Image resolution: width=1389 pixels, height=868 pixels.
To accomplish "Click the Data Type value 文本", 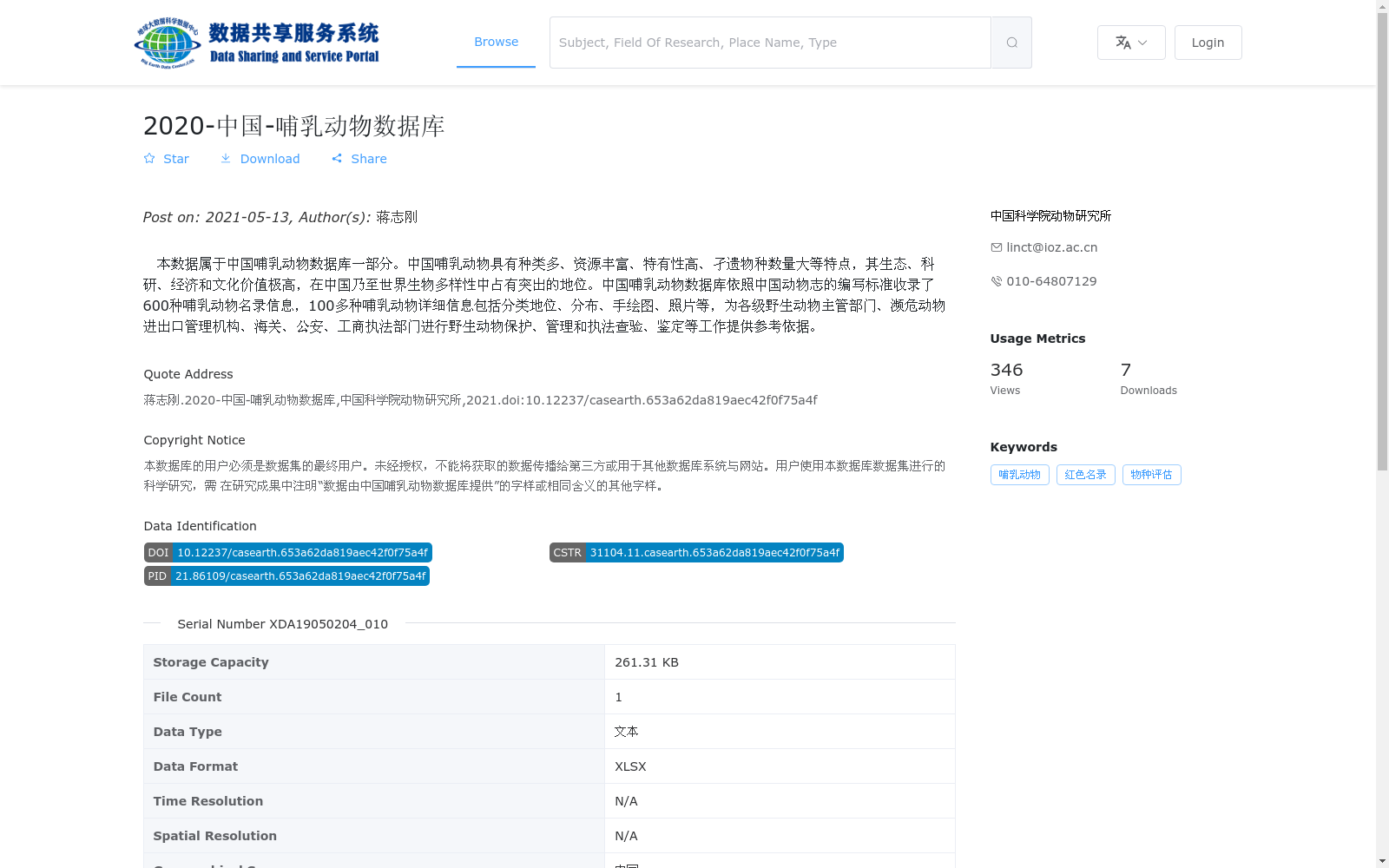I will coord(626,732).
